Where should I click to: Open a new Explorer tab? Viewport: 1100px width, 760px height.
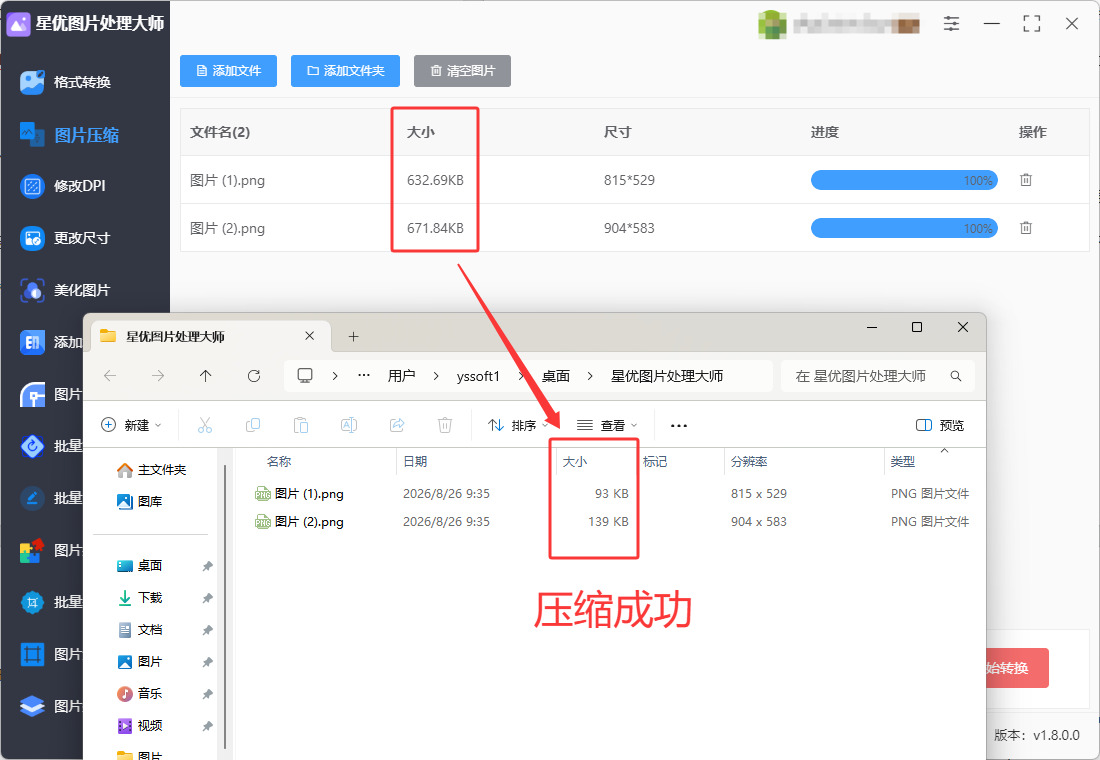354,337
